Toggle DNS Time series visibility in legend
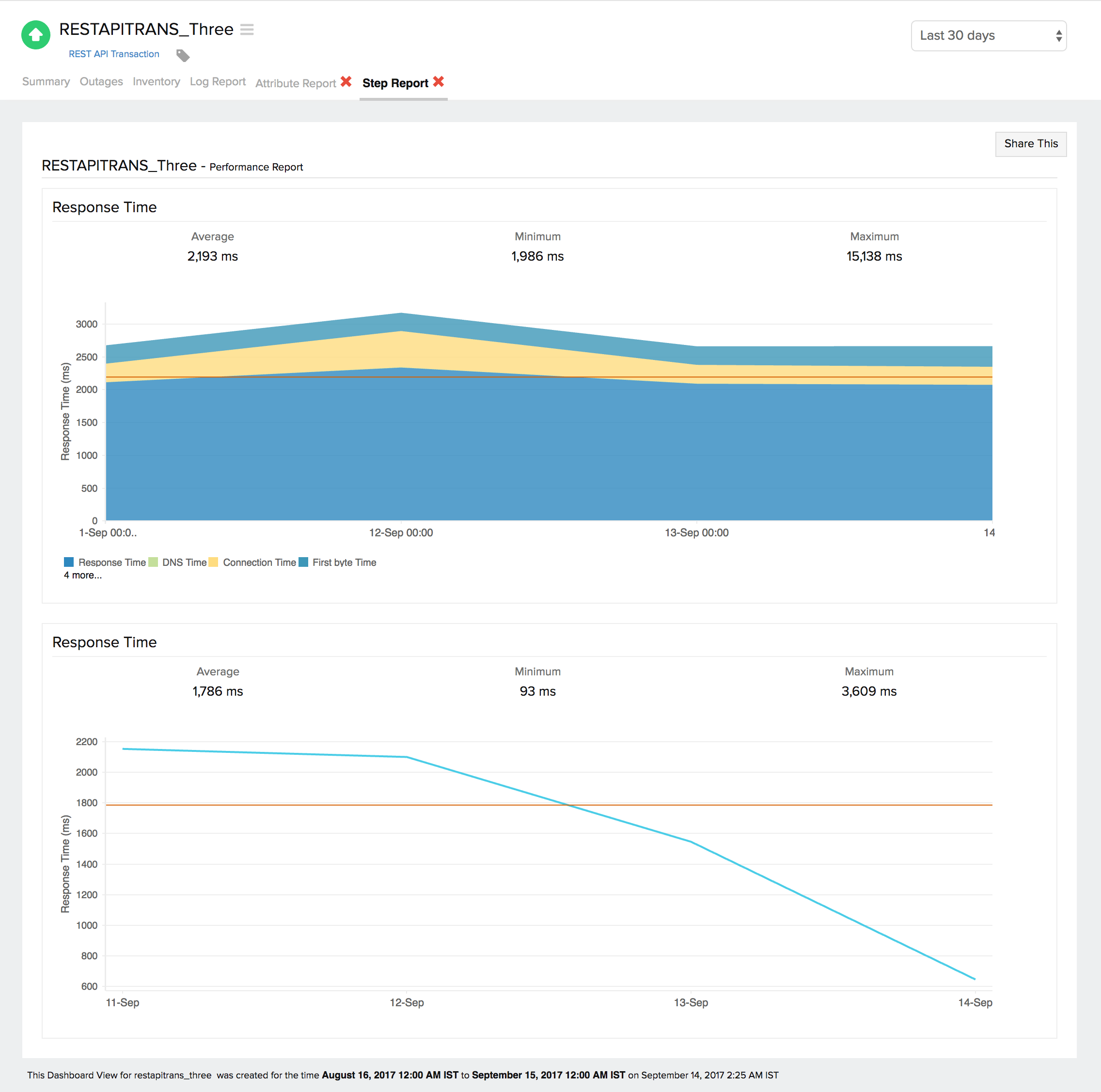Screen dimensions: 1101x1092 [x=153, y=562]
